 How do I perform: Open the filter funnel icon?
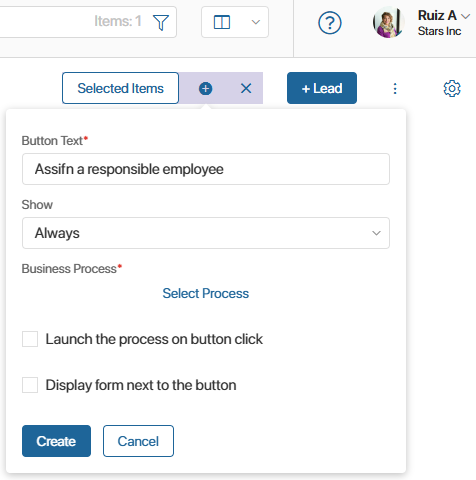pyautogui.click(x=161, y=22)
